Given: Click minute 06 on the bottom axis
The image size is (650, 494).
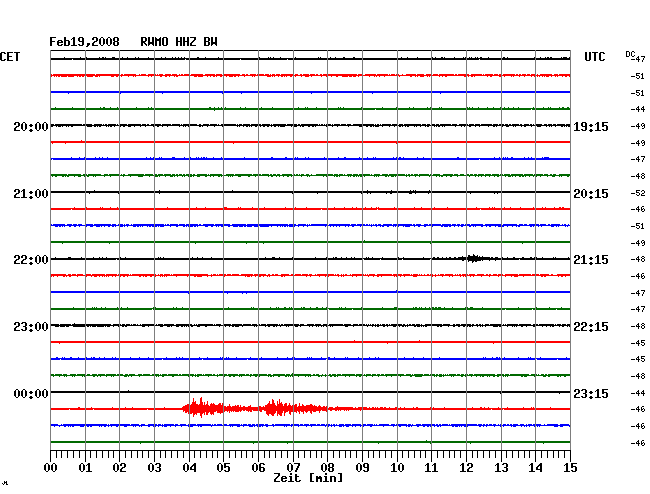Looking at the screenshot, I should 258,467.
